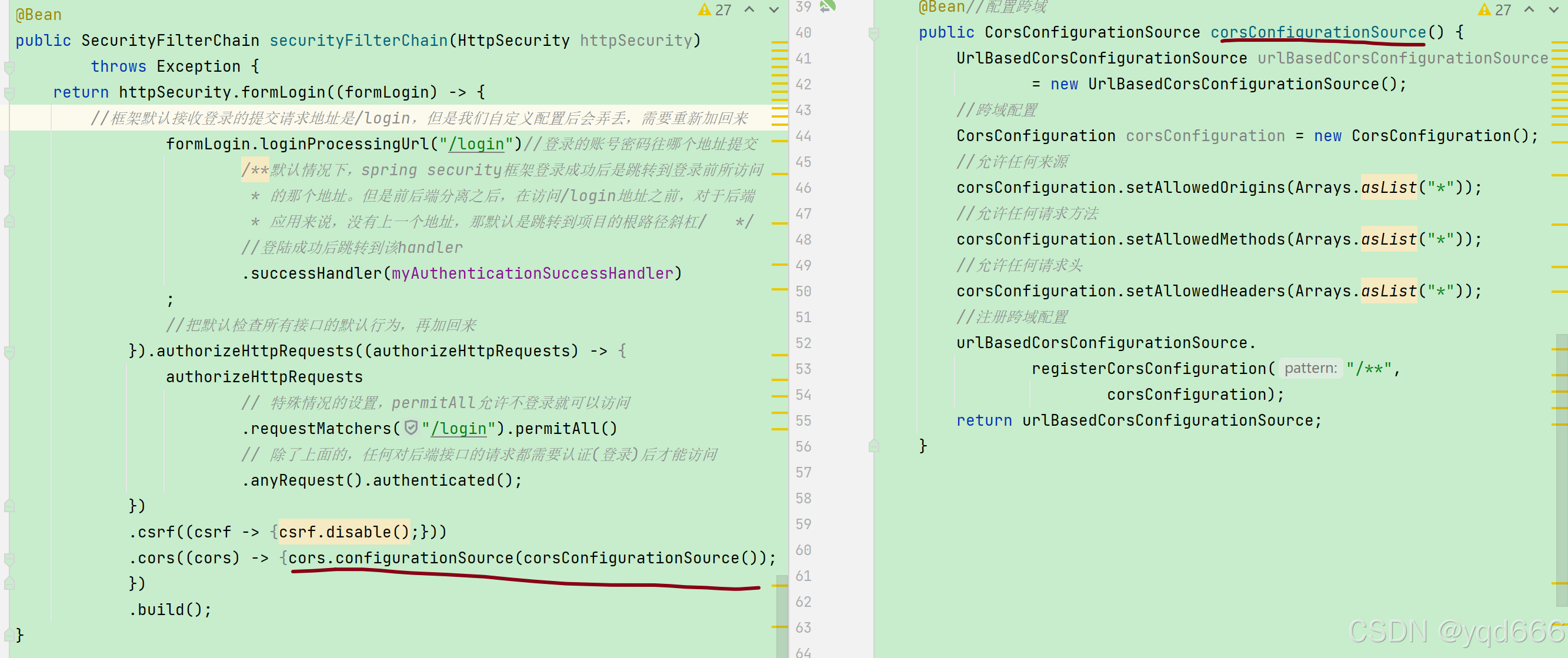Jump to next problem in right editor
The height and width of the screenshot is (658, 1568).
[x=1553, y=10]
